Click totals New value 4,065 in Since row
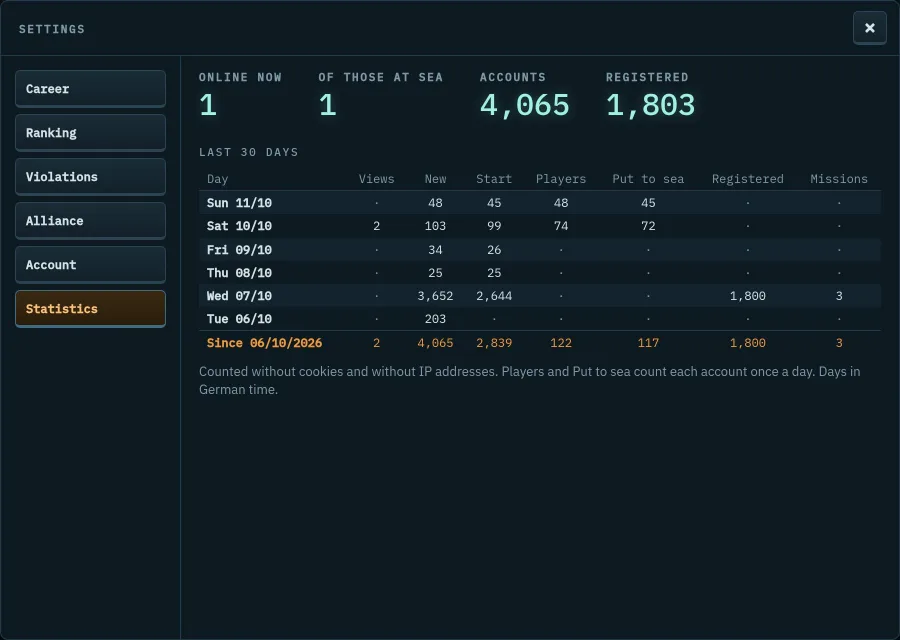This screenshot has width=900, height=640. 435,343
